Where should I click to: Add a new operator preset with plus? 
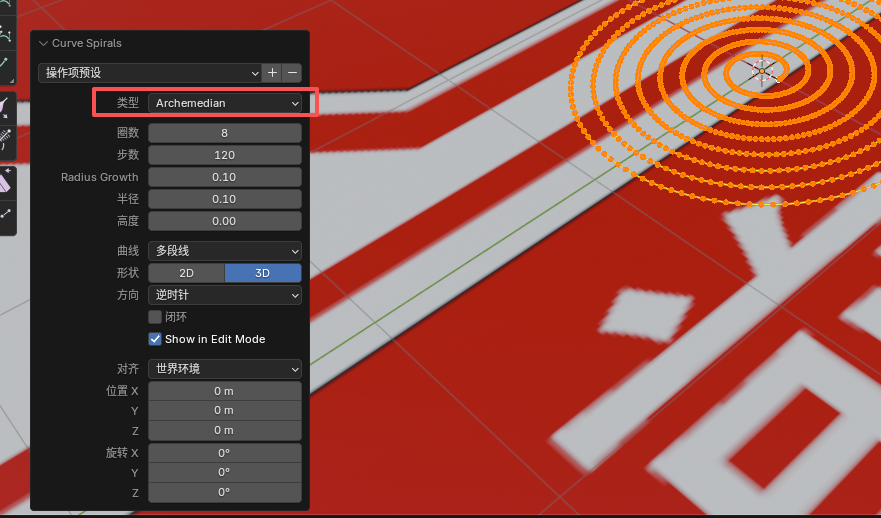pos(272,73)
